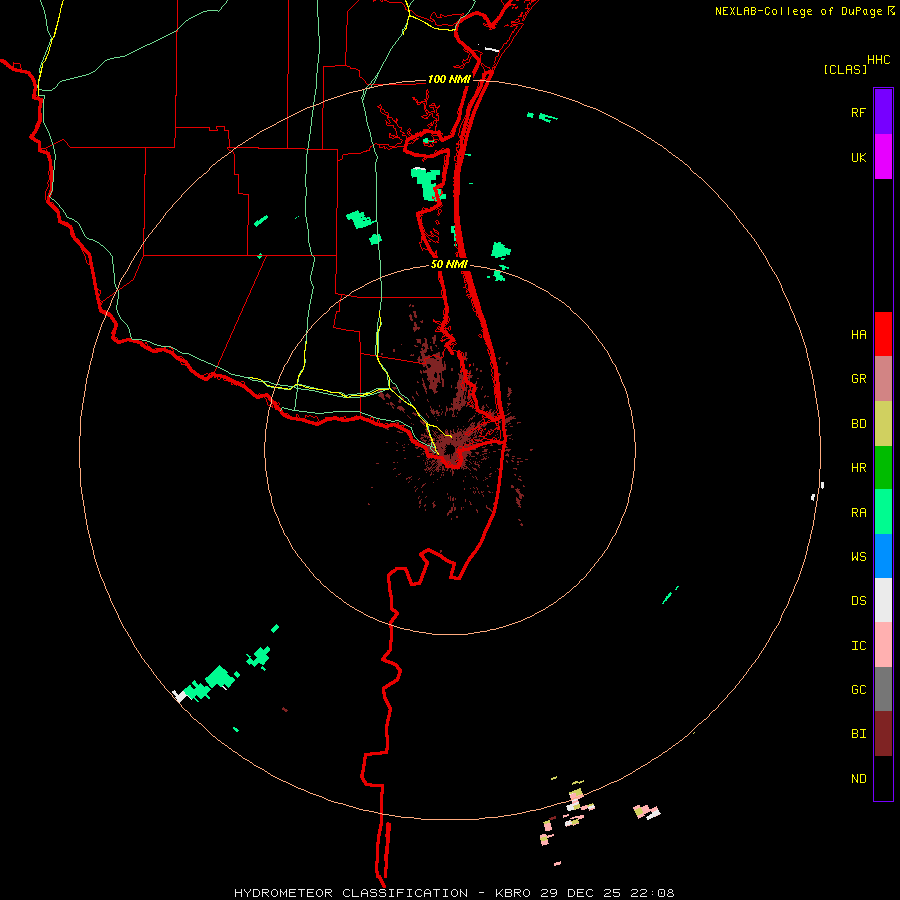Click the GR legend label

pyautogui.click(x=858, y=379)
